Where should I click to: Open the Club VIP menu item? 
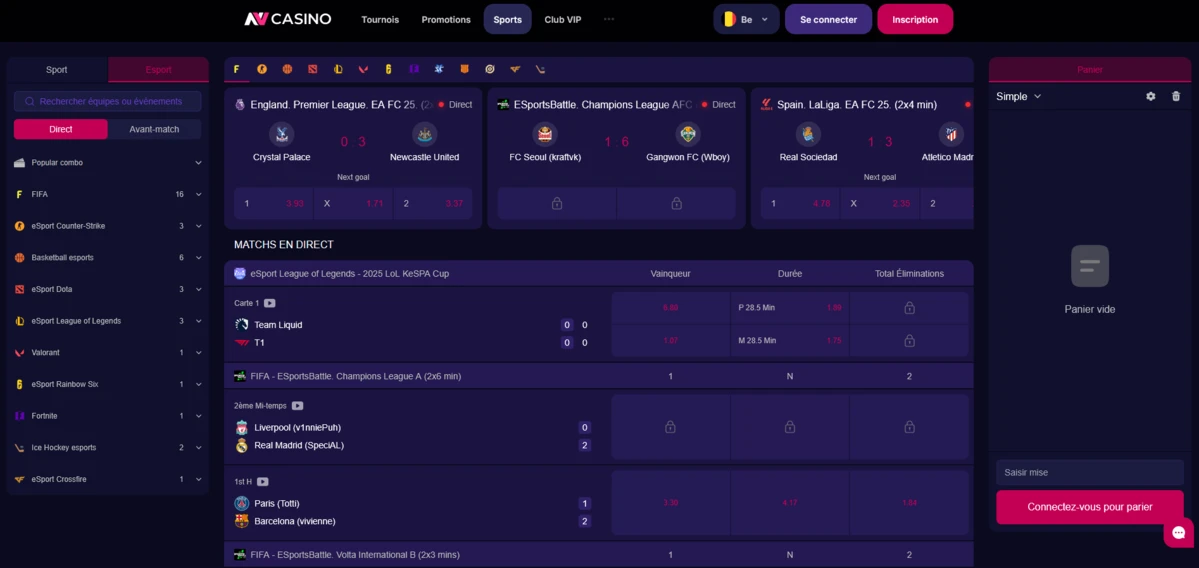click(x=563, y=19)
